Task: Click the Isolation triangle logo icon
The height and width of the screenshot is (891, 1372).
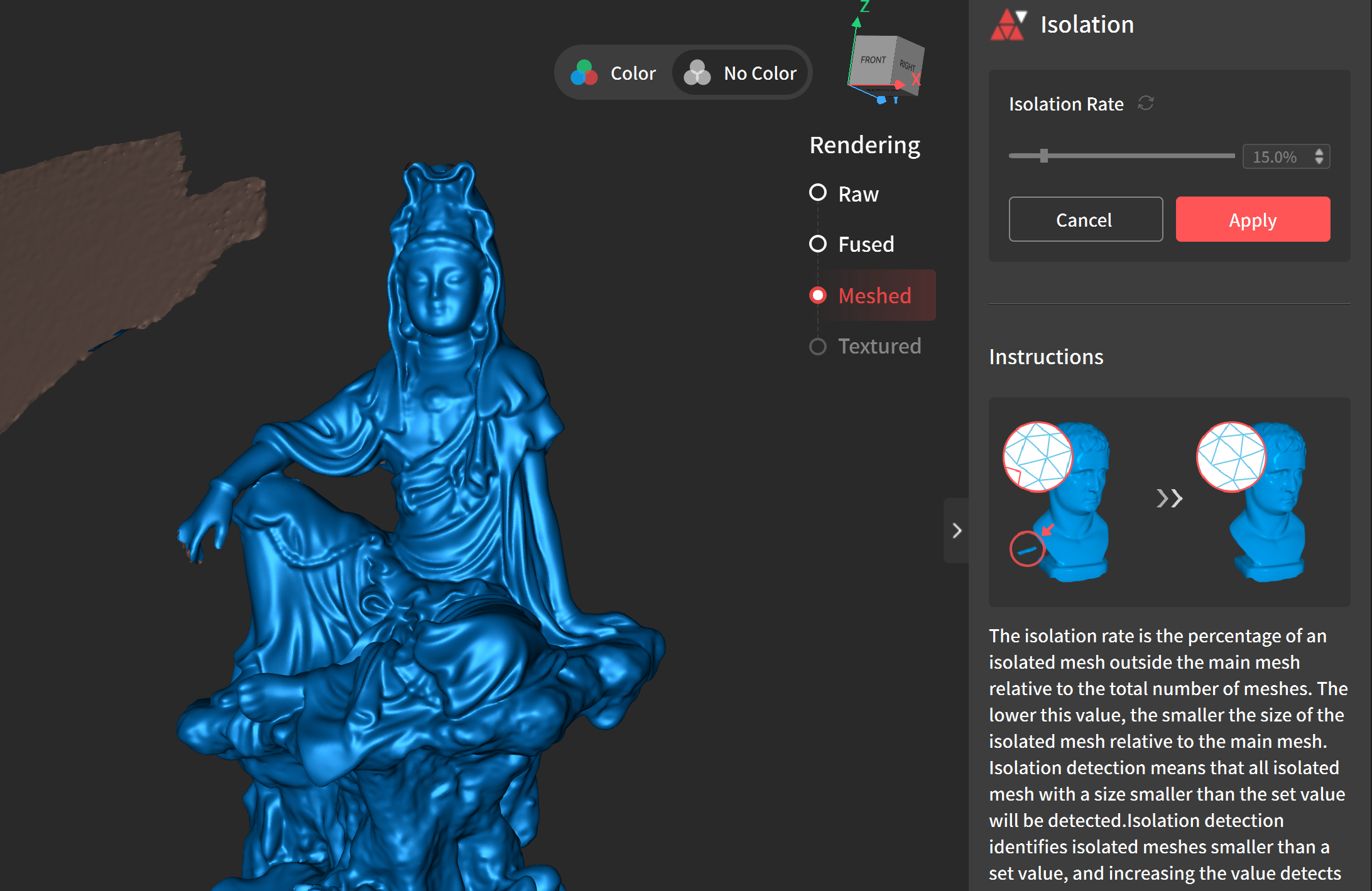Action: [1008, 25]
